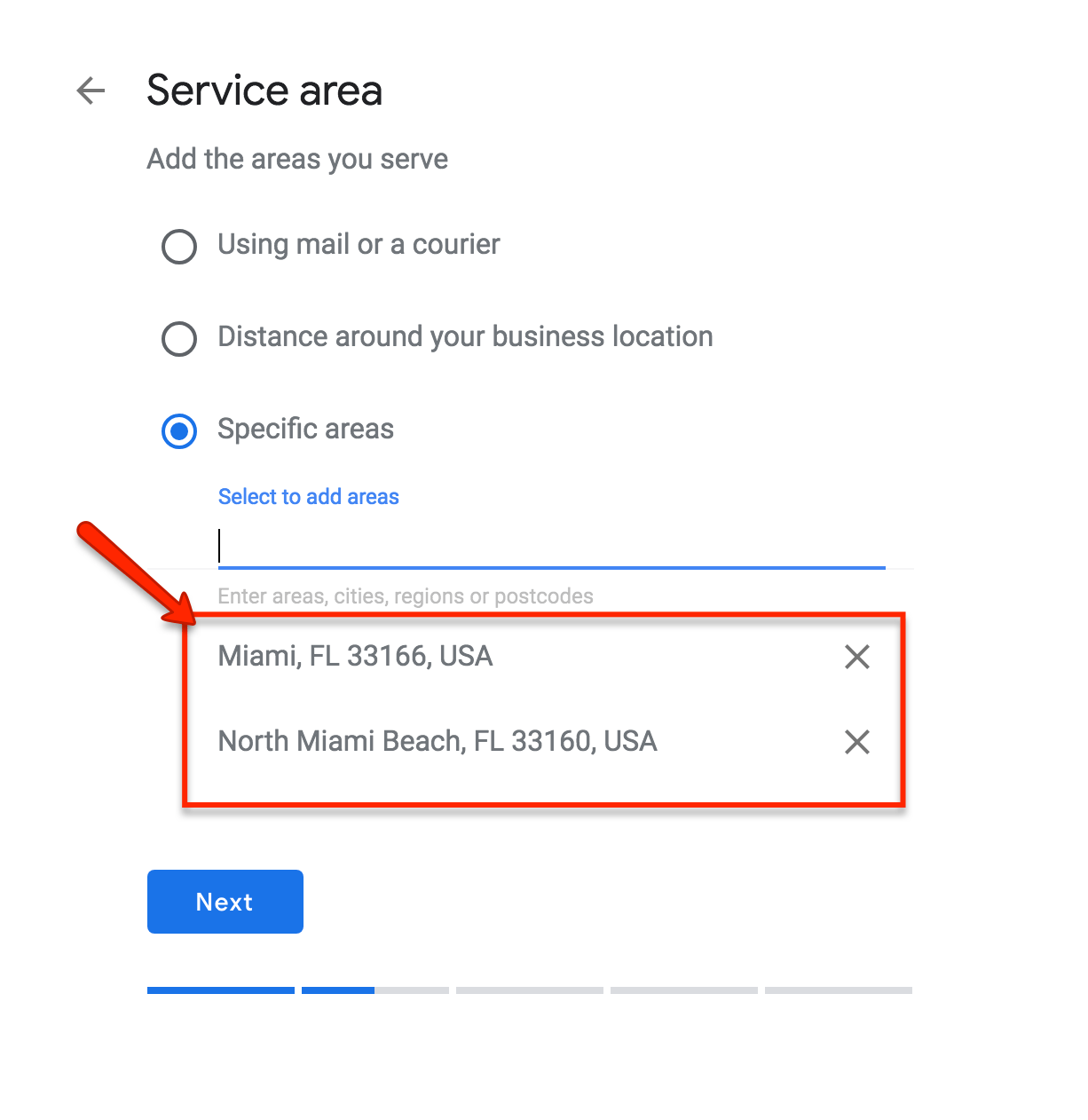Click the last progress bar segment
This screenshot has height=1120, width=1088.
(x=839, y=990)
